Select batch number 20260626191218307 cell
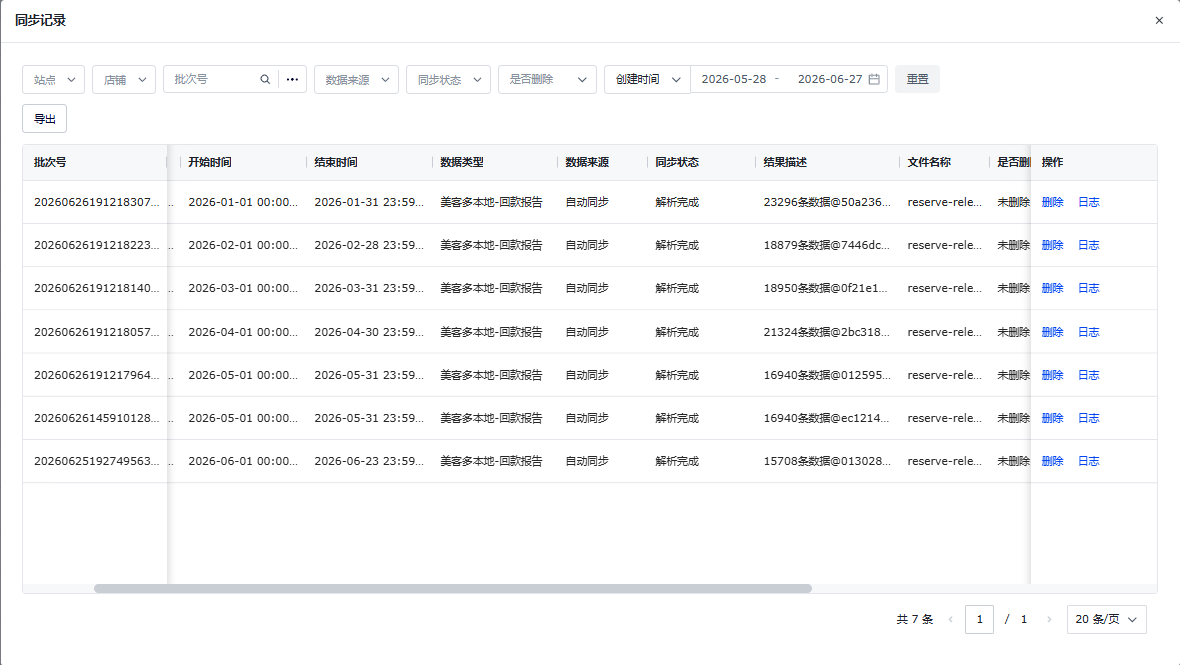 96,202
